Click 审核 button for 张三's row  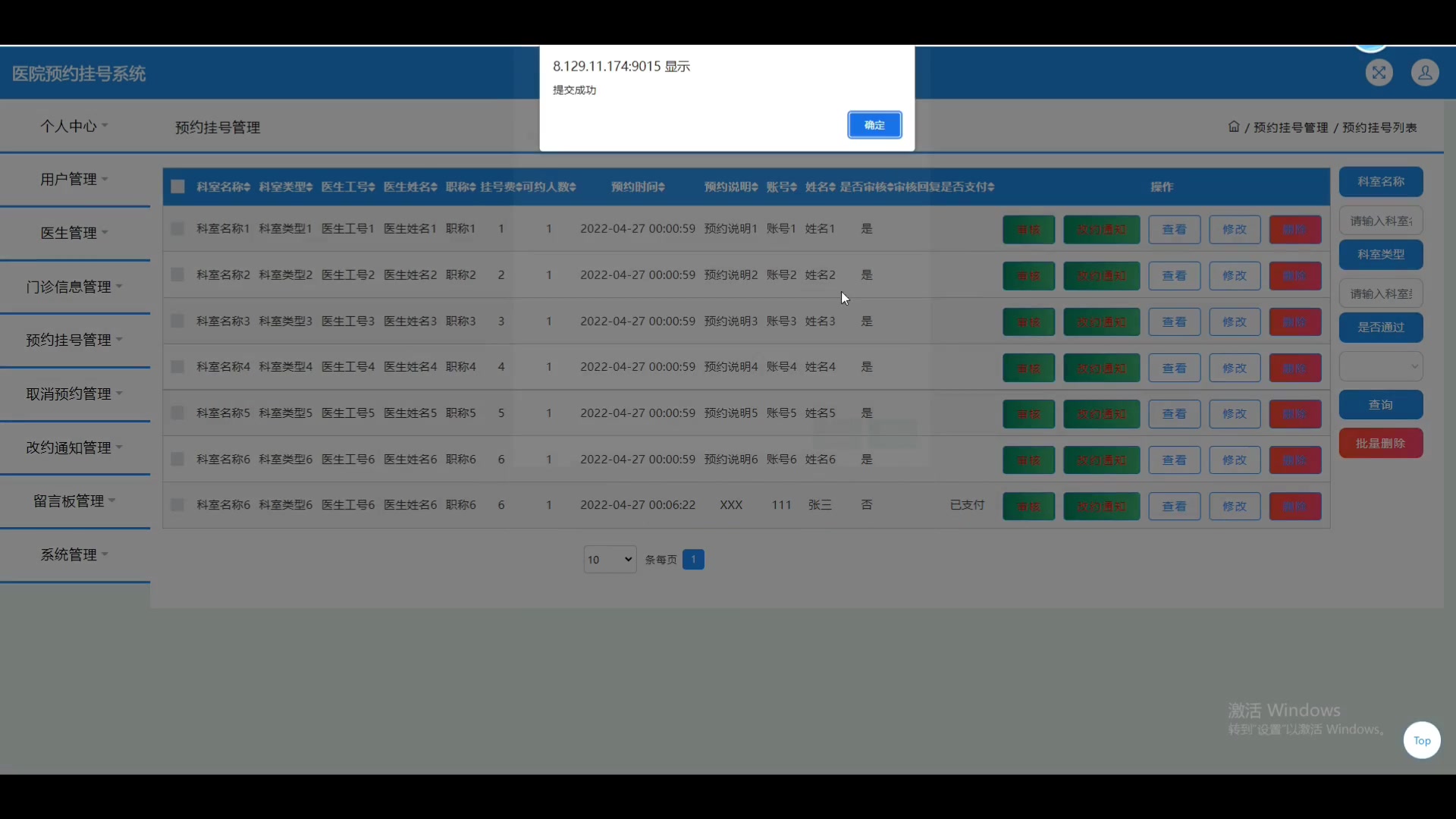[x=1028, y=506]
